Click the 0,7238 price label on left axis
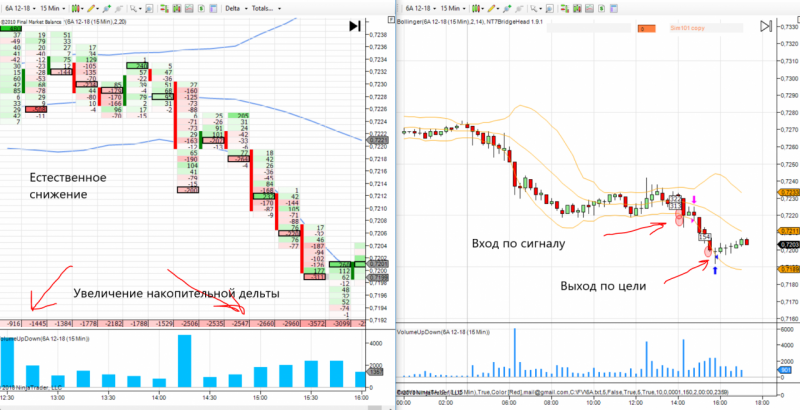This screenshot has width=800, height=410. [378, 35]
